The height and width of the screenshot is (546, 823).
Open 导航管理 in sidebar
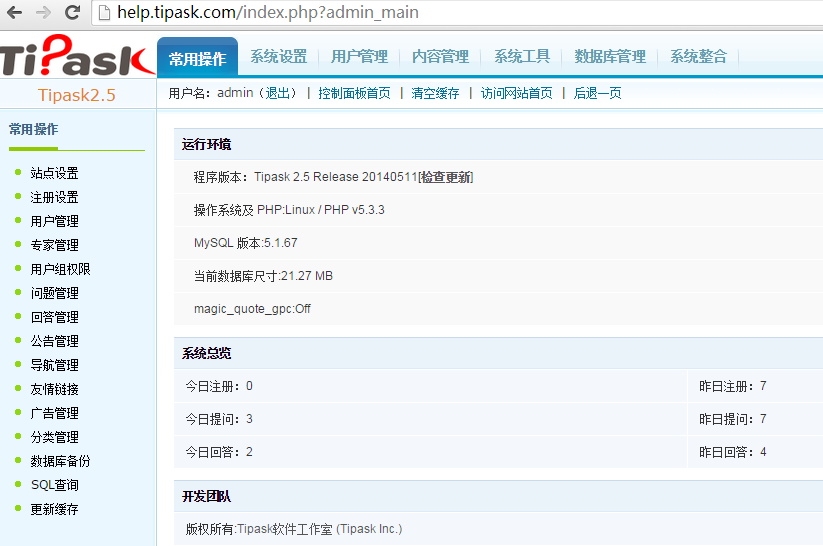55,365
